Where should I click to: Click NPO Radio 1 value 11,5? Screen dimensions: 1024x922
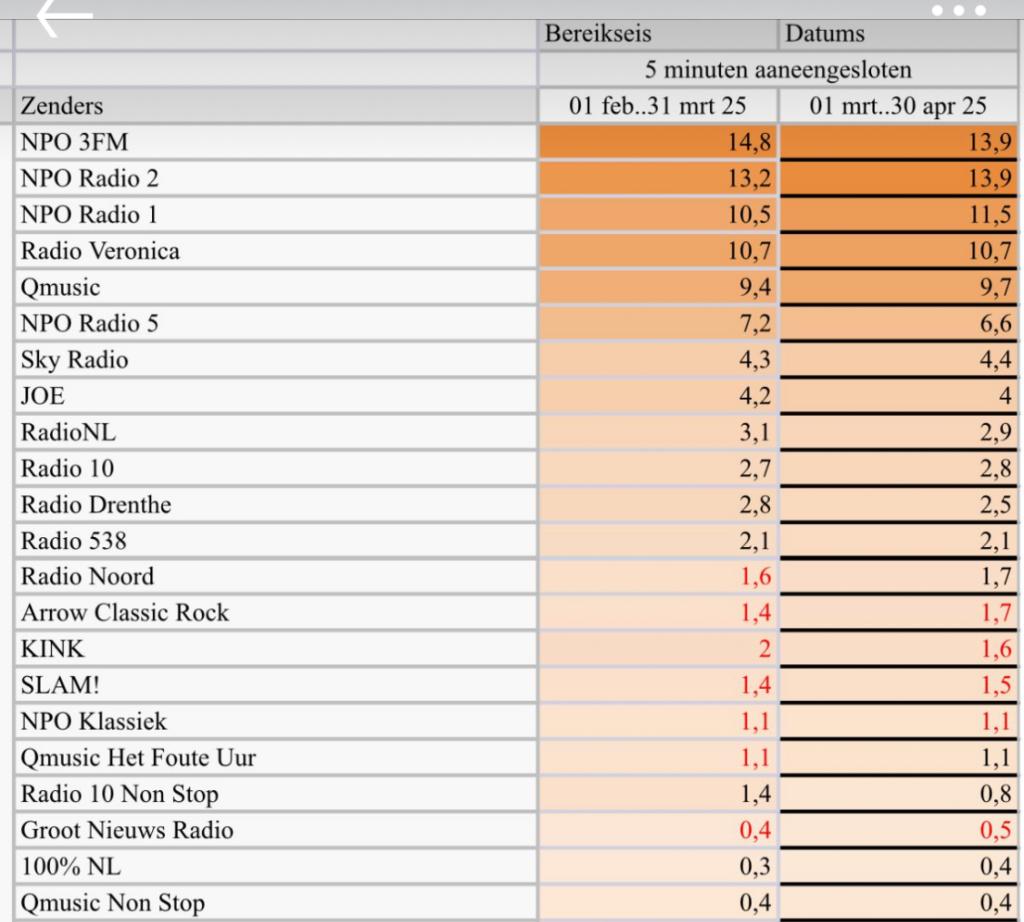tap(898, 214)
